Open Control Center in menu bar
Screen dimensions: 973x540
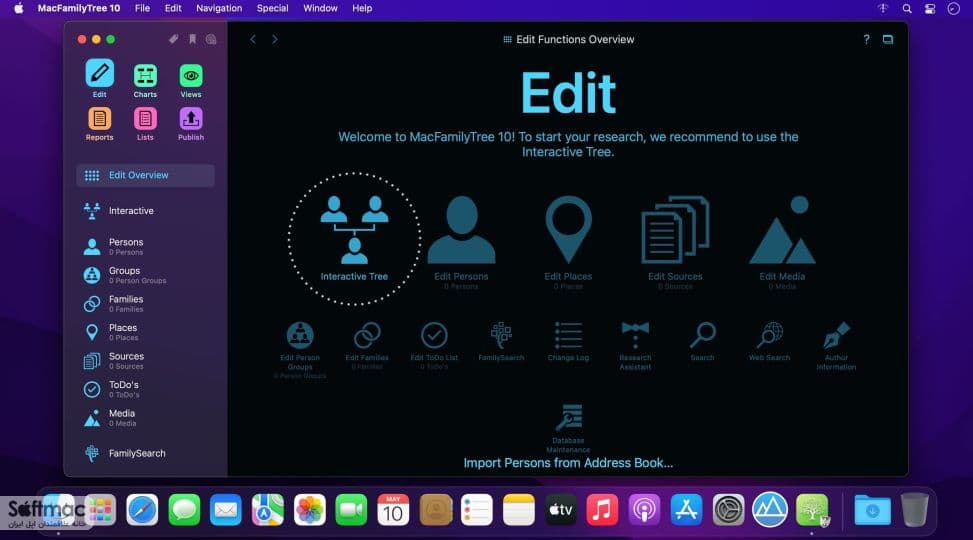point(930,9)
